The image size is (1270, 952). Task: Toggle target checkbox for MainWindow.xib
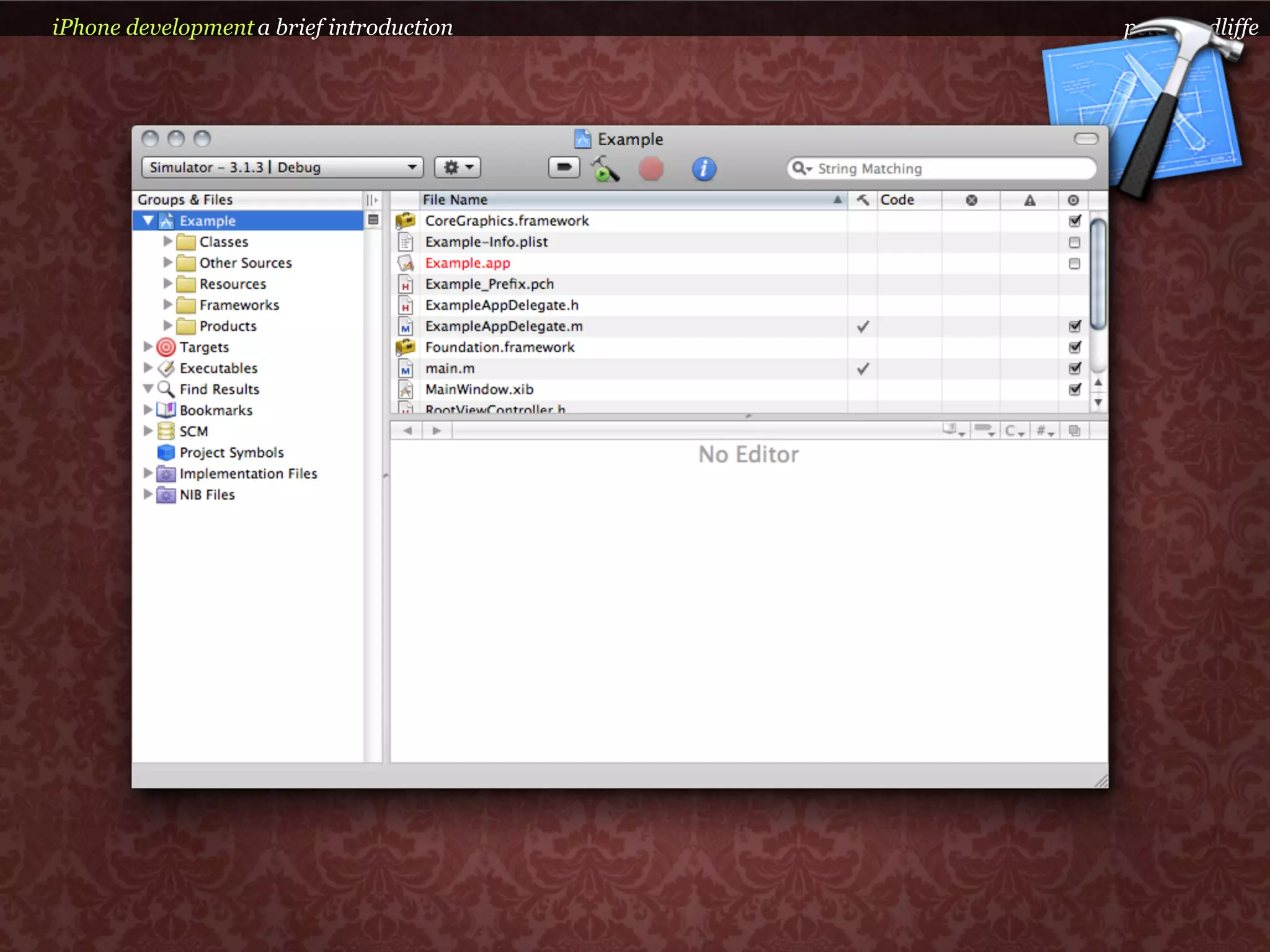1075,389
